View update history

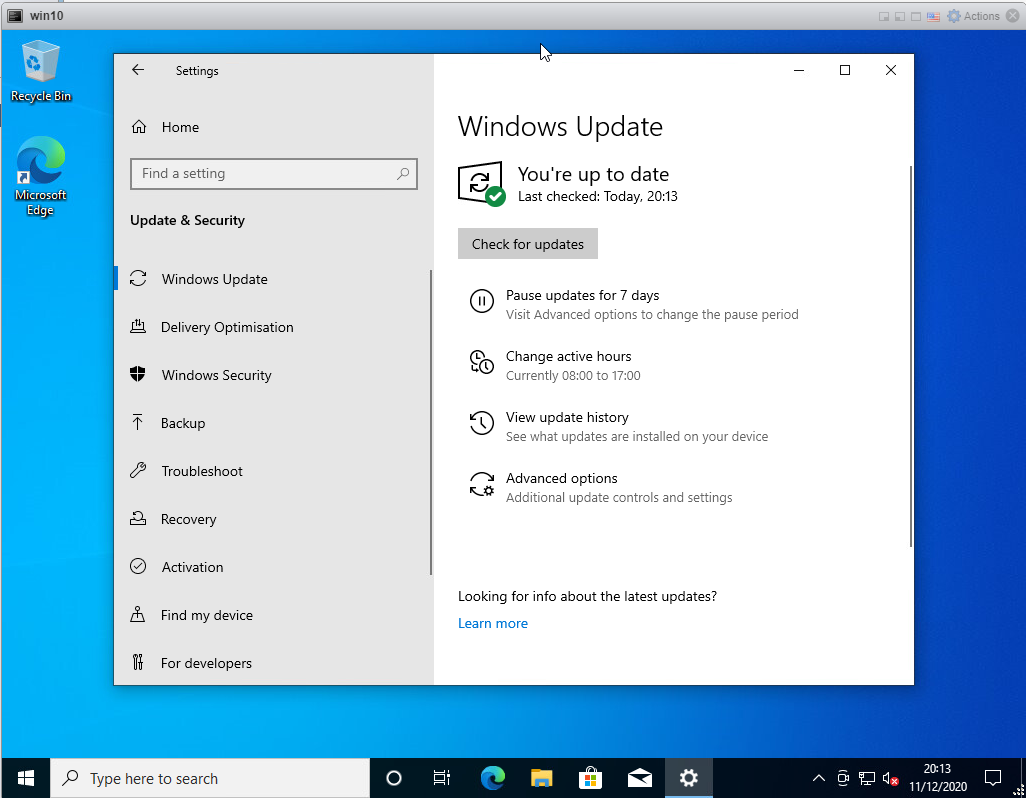click(567, 418)
